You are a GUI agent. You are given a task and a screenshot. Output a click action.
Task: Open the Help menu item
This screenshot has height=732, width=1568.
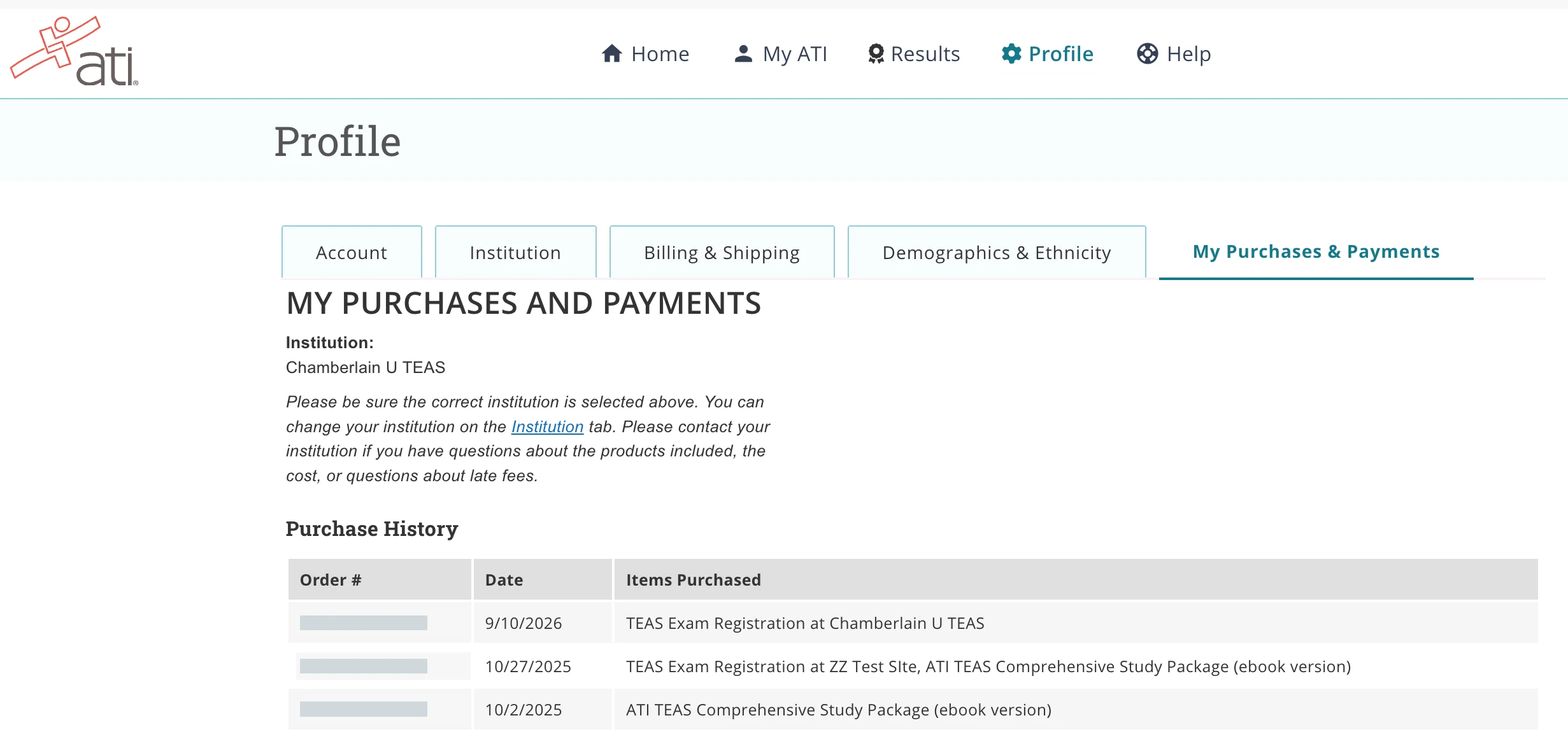pos(1174,53)
